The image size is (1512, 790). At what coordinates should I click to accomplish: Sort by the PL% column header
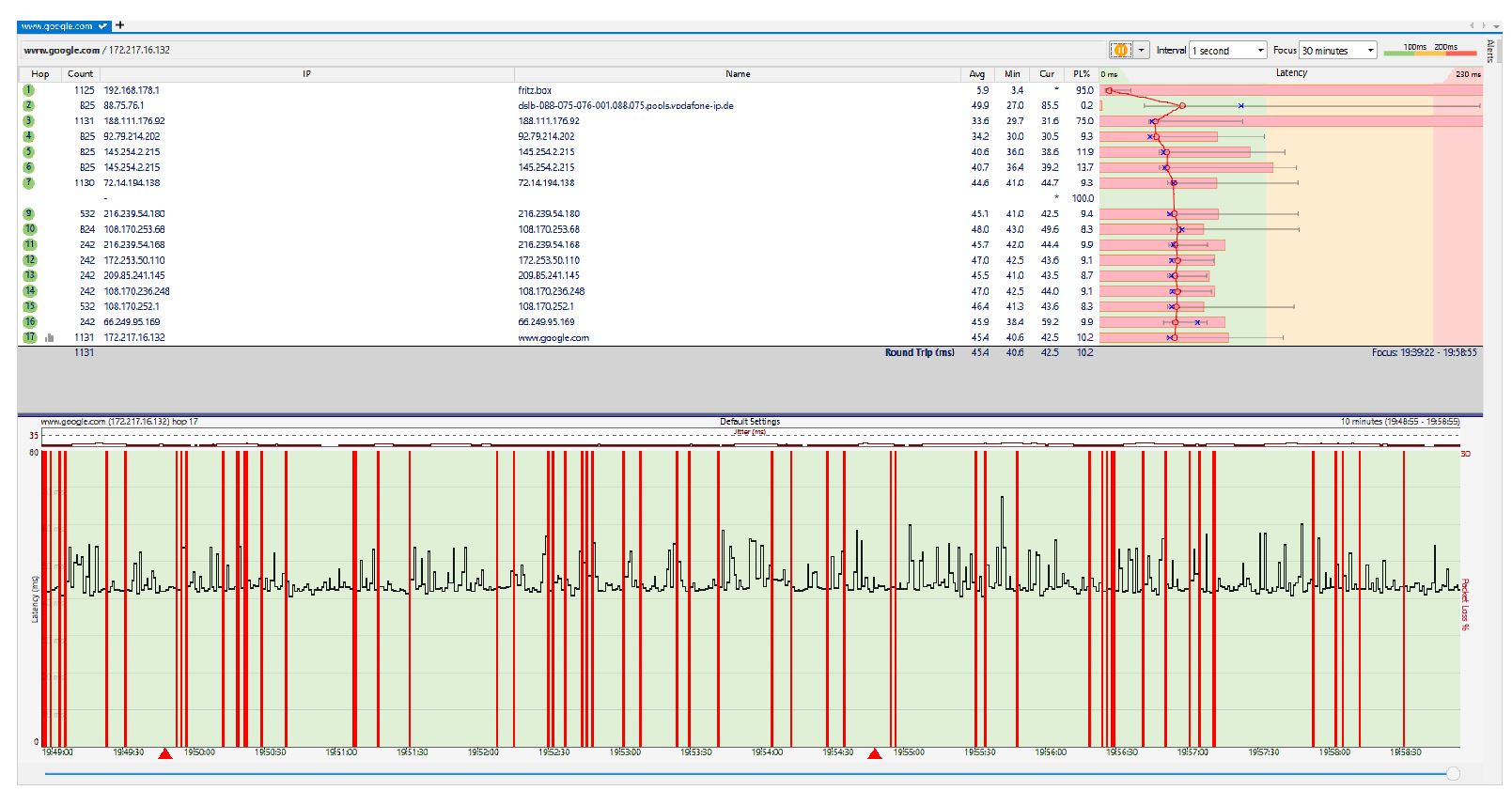pos(1082,74)
